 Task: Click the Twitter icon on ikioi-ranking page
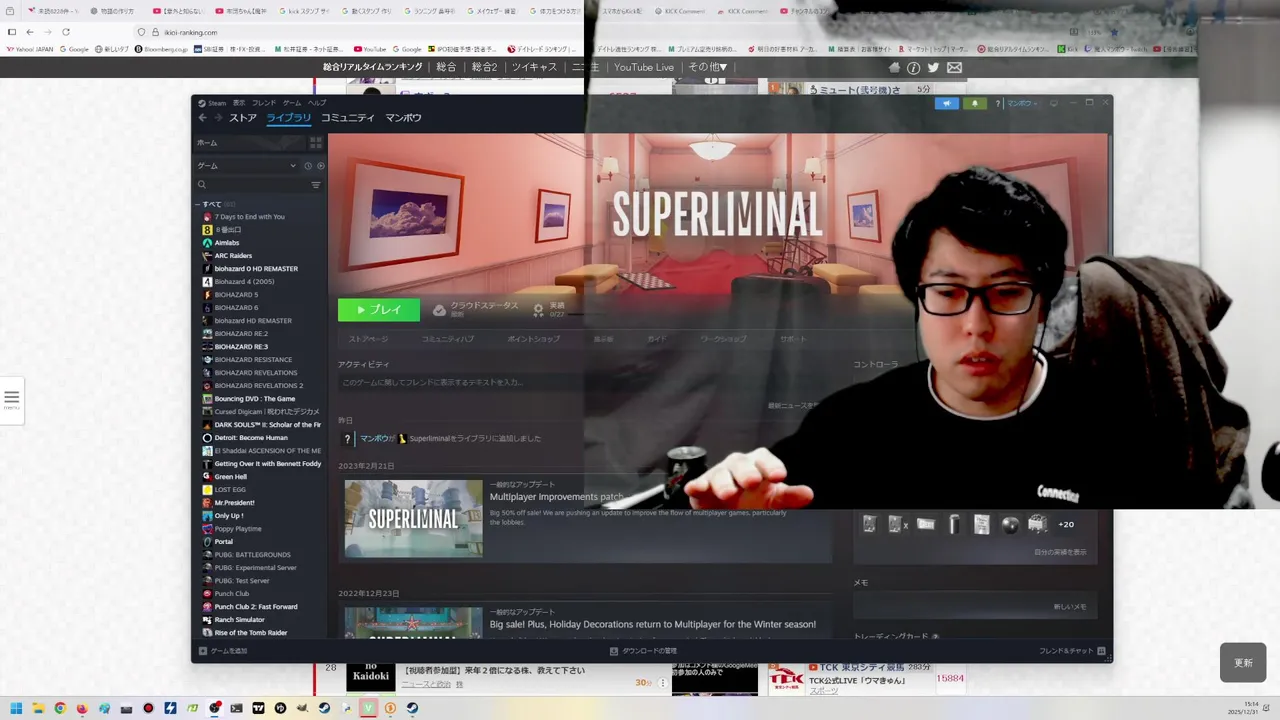point(933,67)
